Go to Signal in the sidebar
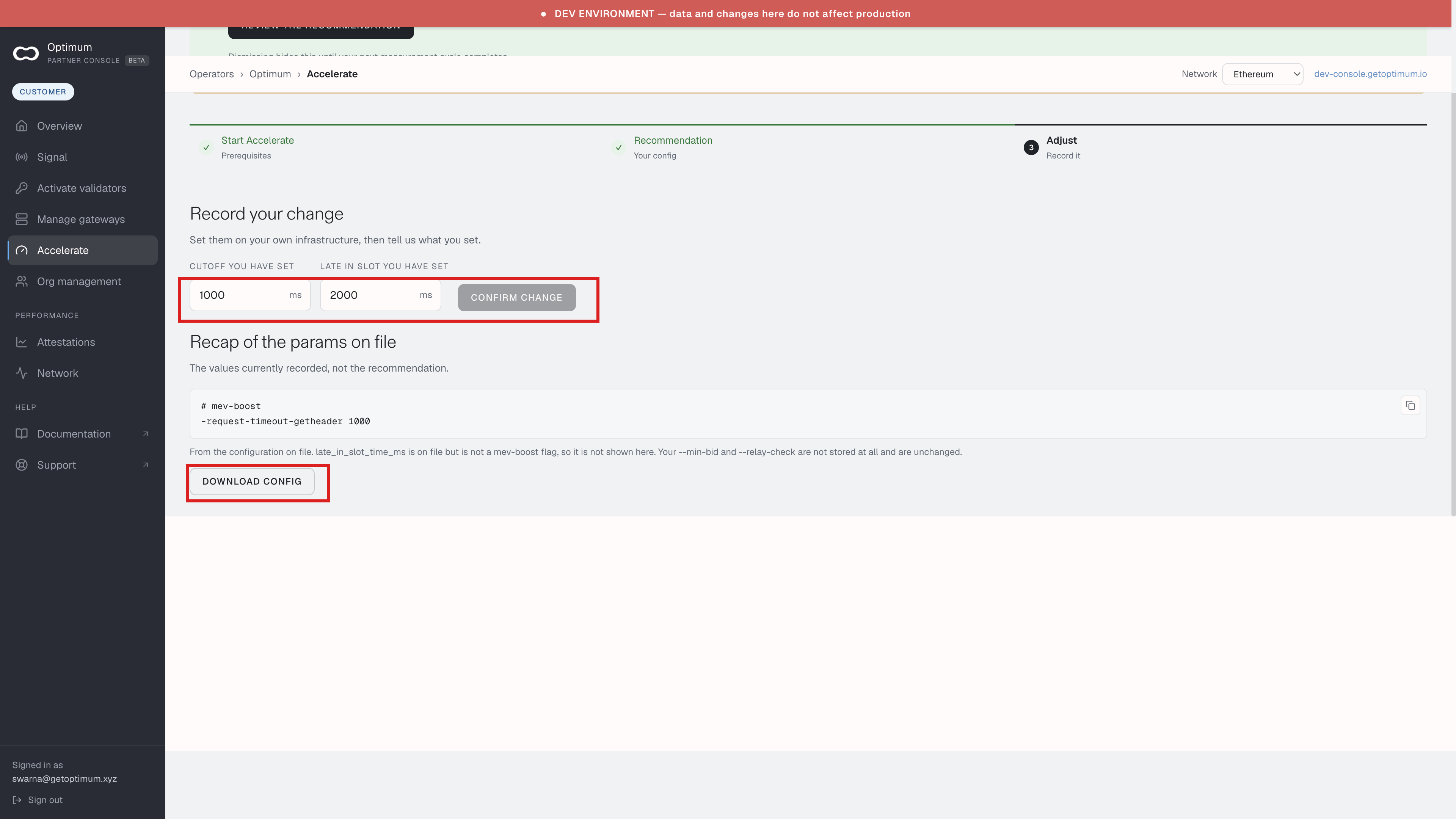1456x819 pixels. click(83, 157)
